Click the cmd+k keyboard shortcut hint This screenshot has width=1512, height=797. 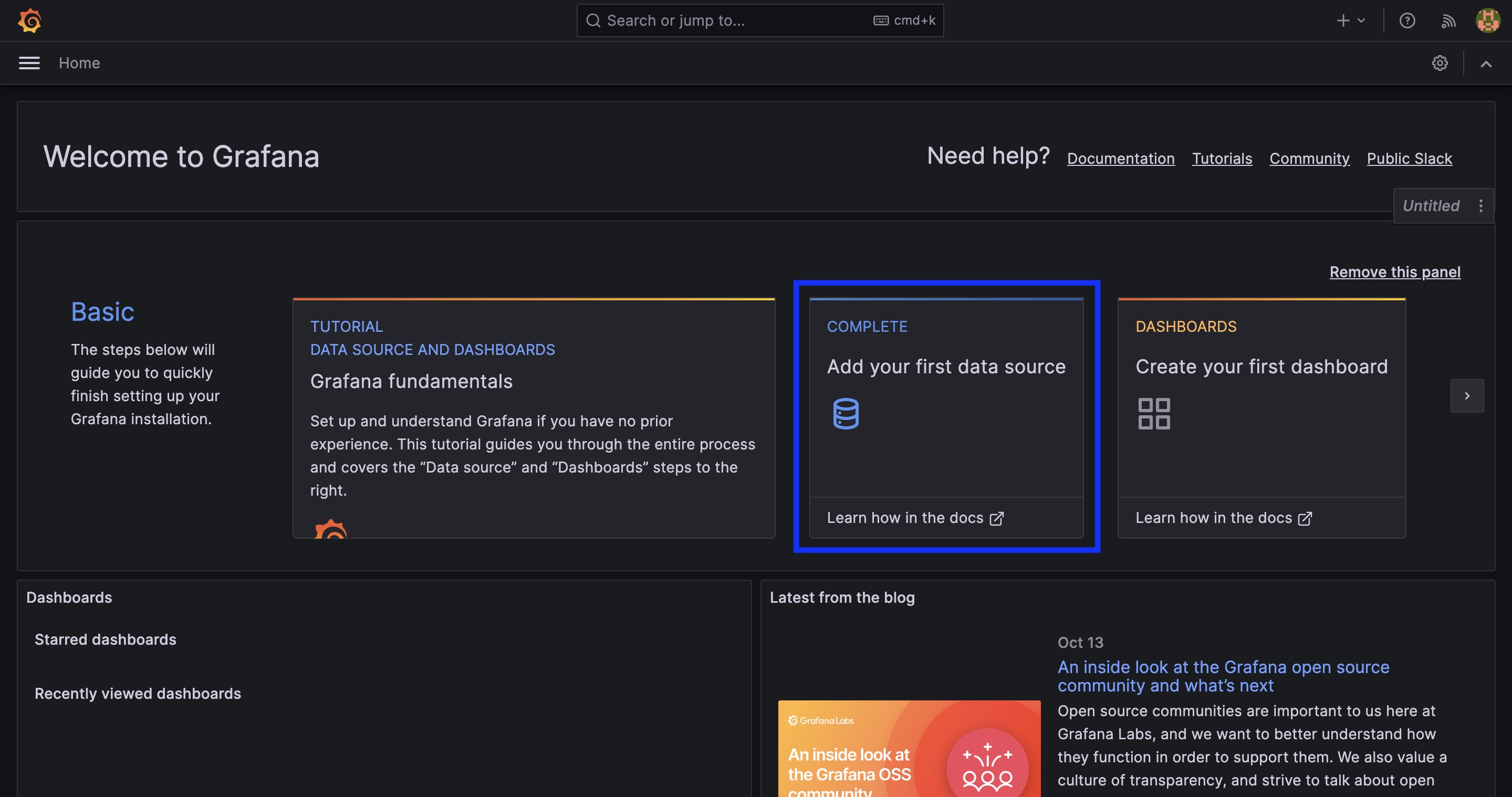[904, 20]
